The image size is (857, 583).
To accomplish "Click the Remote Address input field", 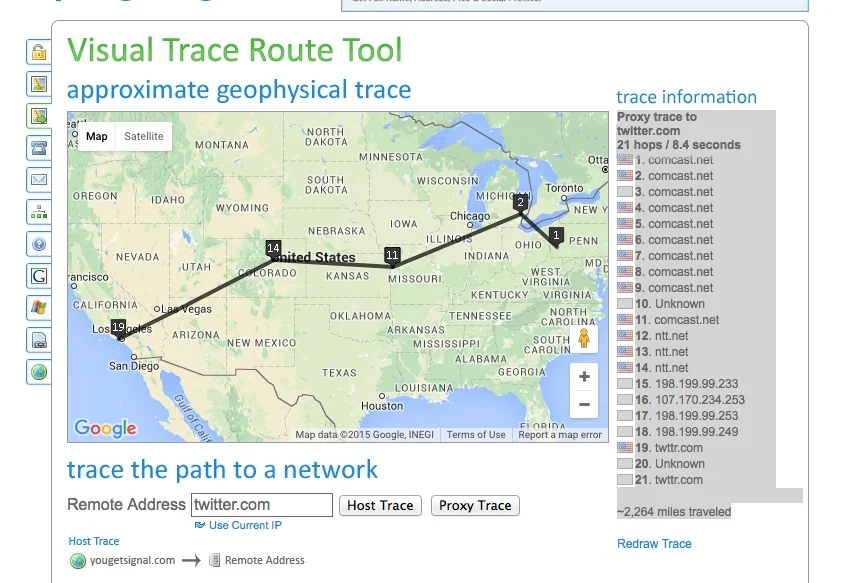I will click(262, 505).
